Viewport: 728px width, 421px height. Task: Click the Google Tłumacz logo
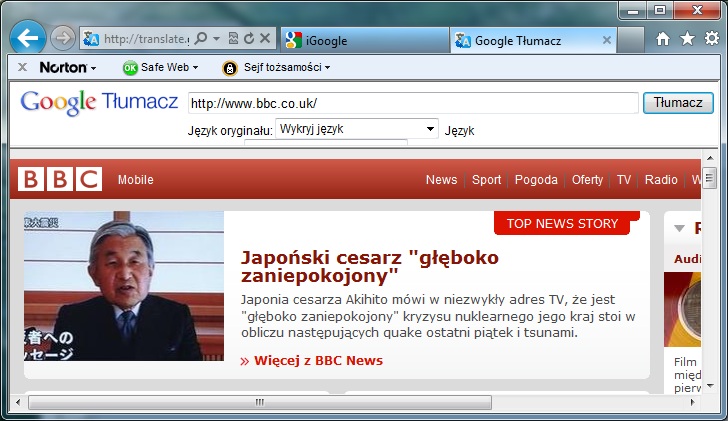(x=99, y=102)
